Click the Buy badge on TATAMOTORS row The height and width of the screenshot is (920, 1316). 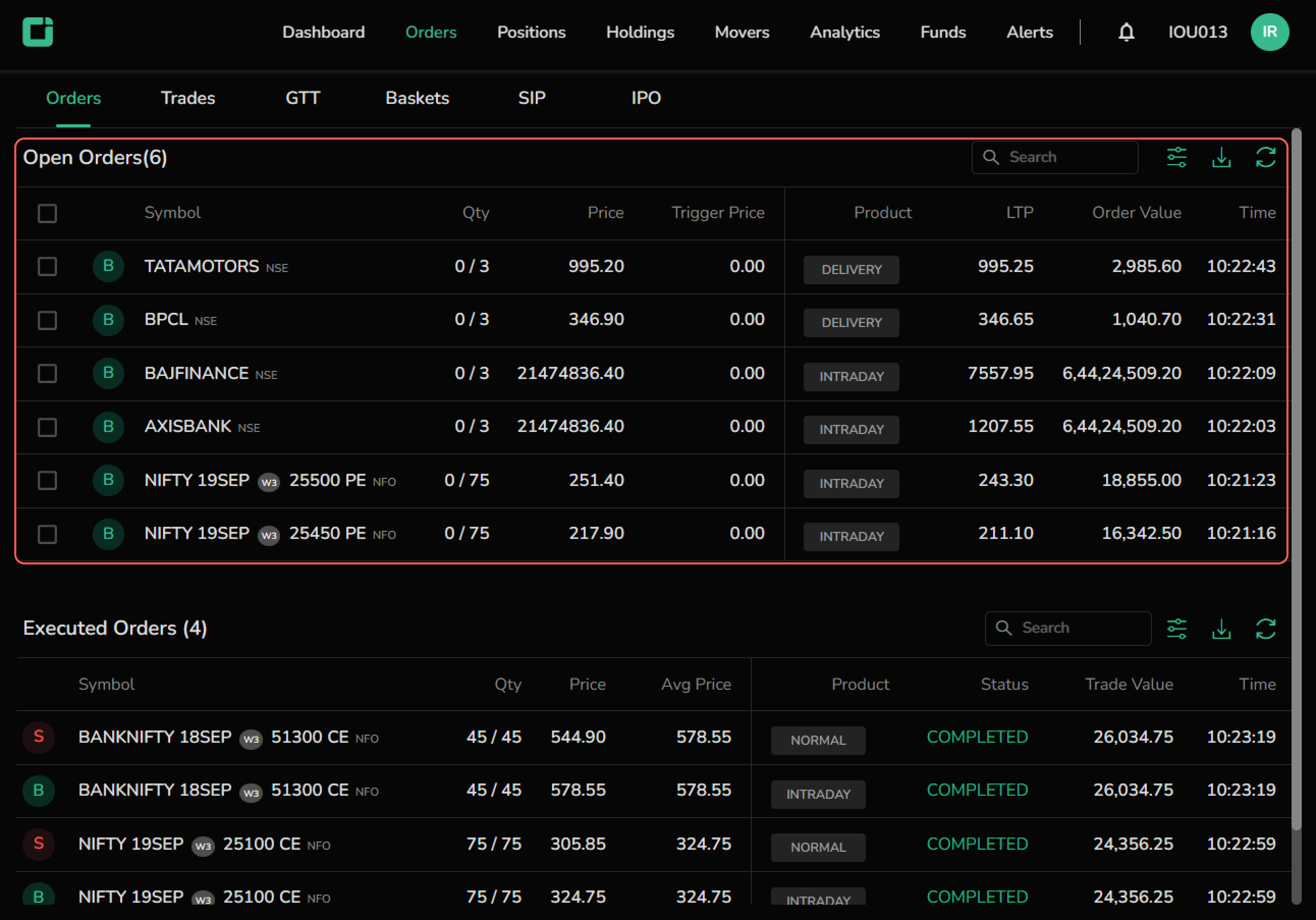(108, 266)
